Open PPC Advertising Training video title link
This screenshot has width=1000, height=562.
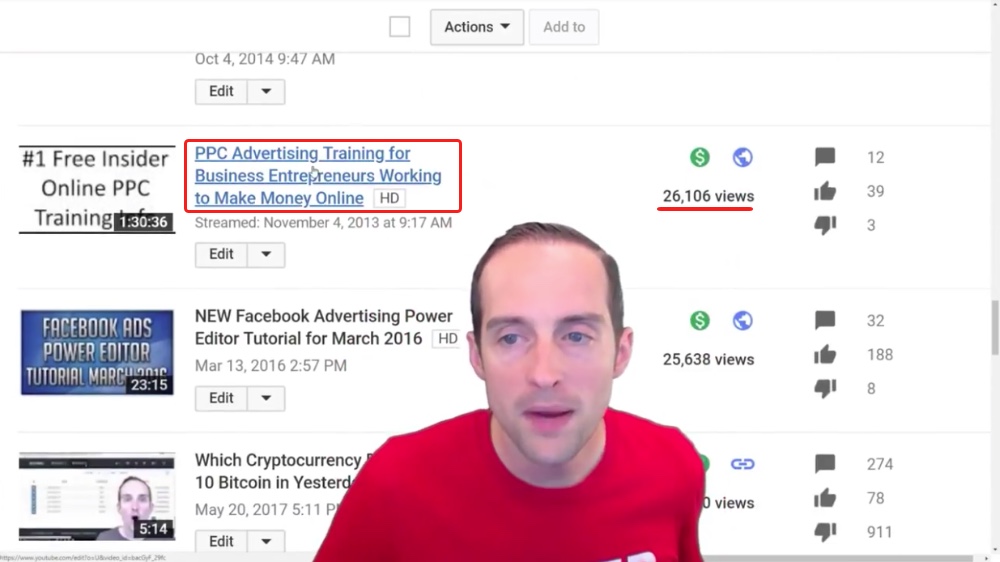click(318, 175)
